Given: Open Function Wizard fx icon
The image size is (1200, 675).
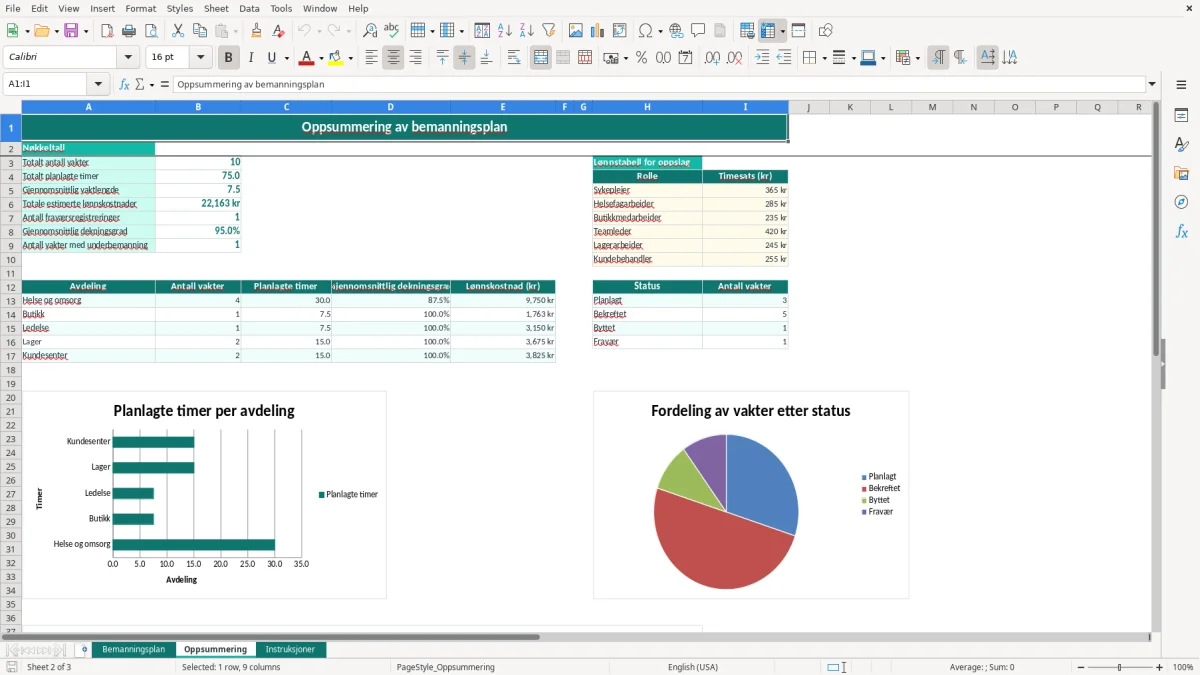Looking at the screenshot, I should (x=125, y=84).
